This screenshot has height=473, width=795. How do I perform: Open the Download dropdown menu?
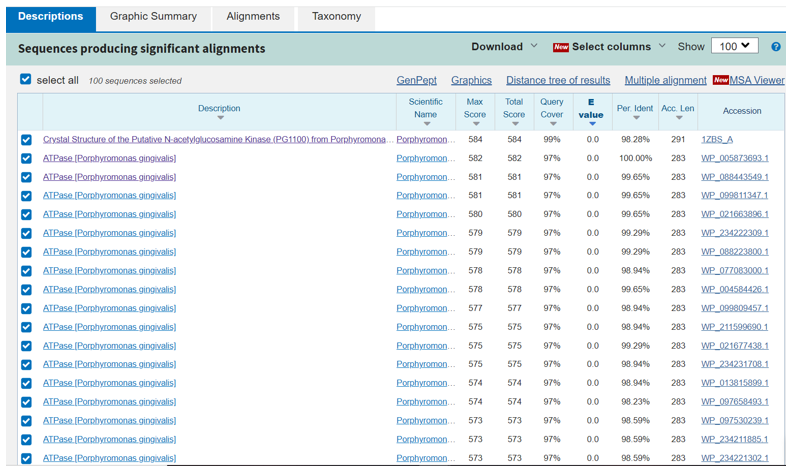504,46
